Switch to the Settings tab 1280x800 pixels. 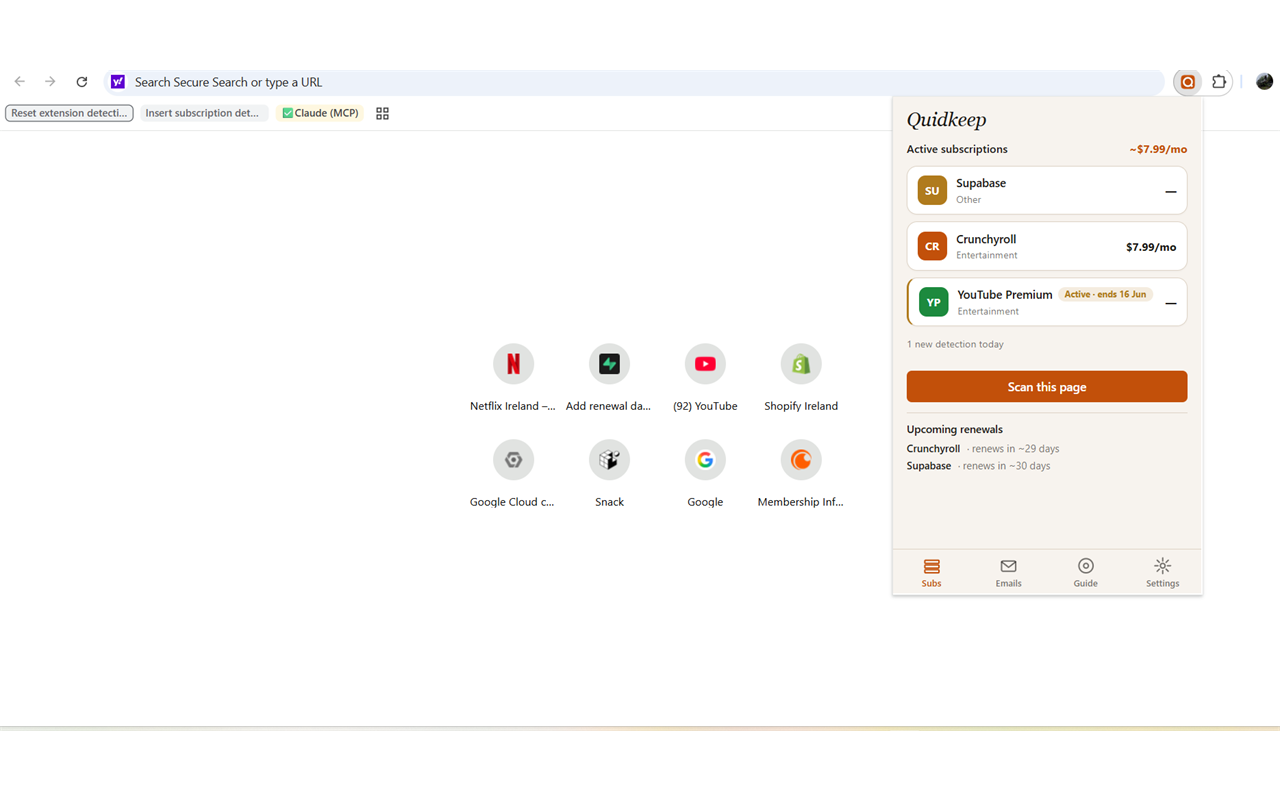coord(1162,573)
